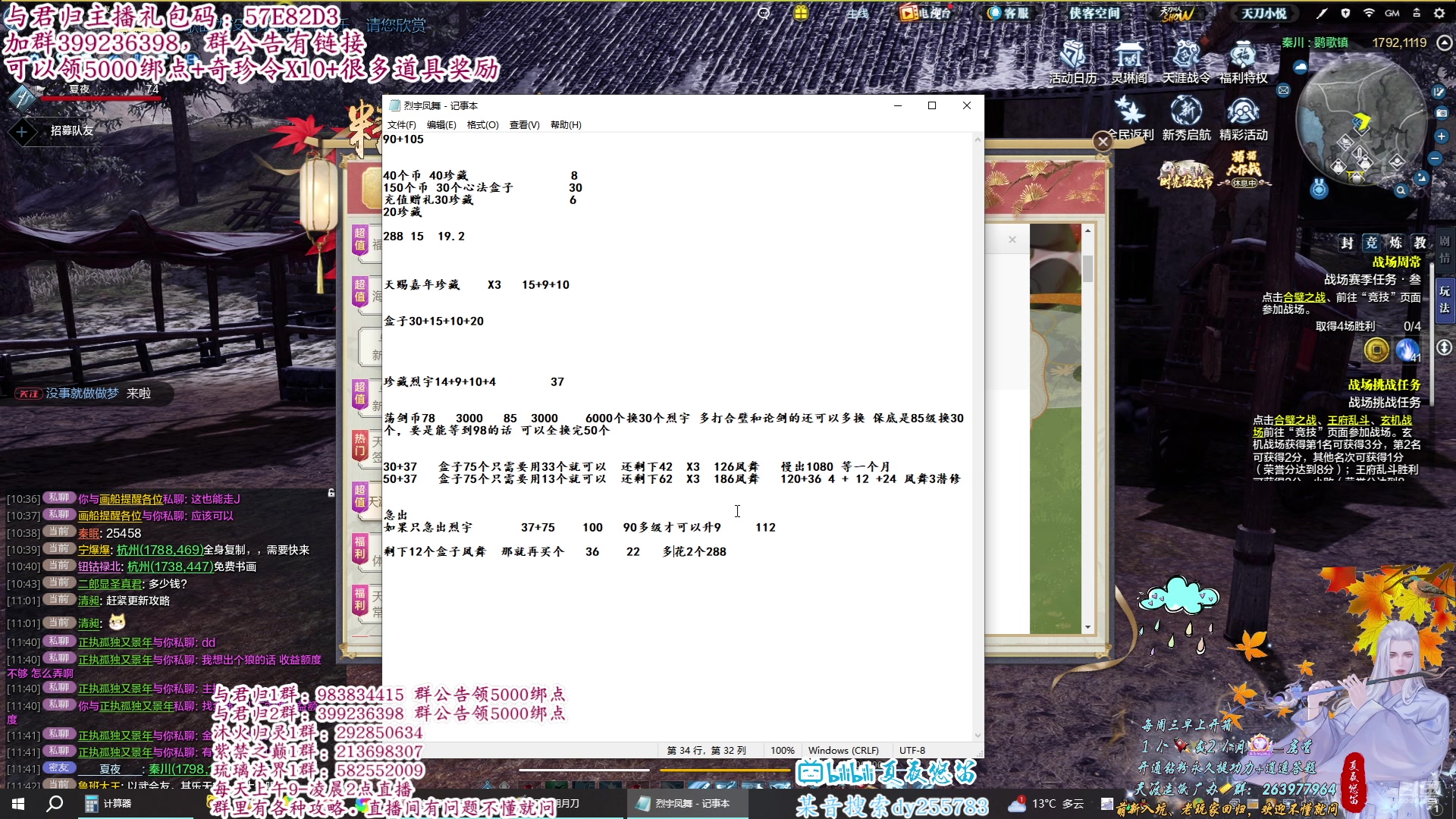Zoom out the minimap with minus icon
Viewport: 1456px width, 819px height.
pos(1435,158)
